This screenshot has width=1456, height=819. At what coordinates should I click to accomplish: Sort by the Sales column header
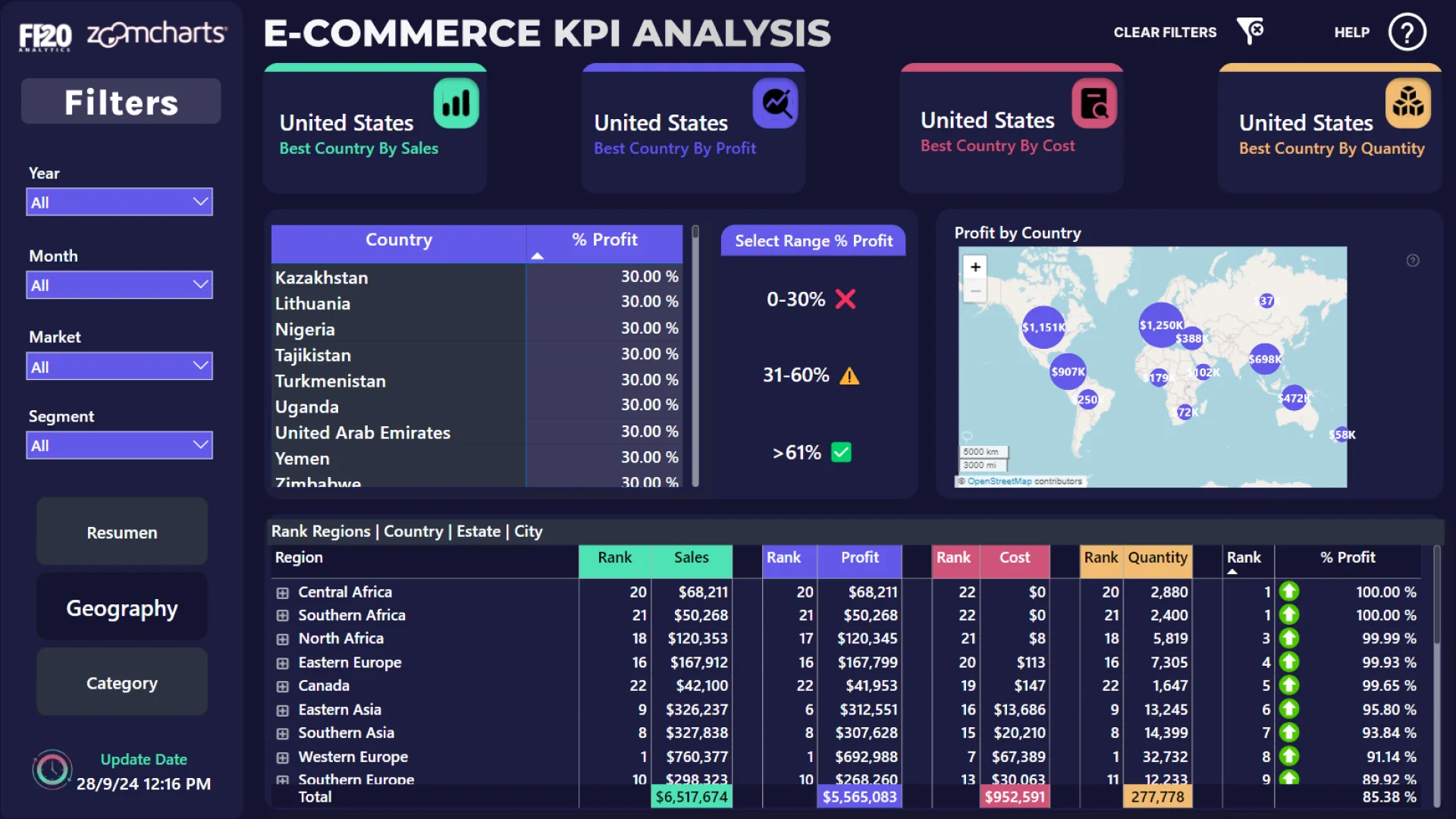tap(692, 560)
